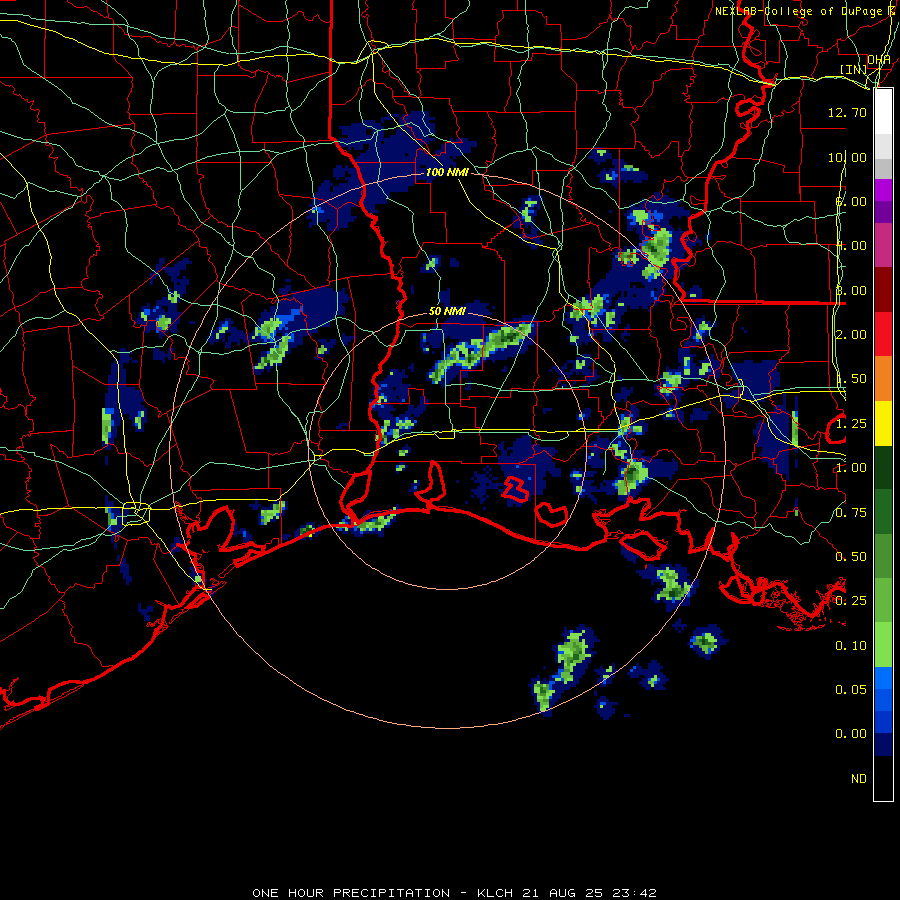
Task: Click the 12.70 legend value
Action: pyautogui.click(x=847, y=112)
